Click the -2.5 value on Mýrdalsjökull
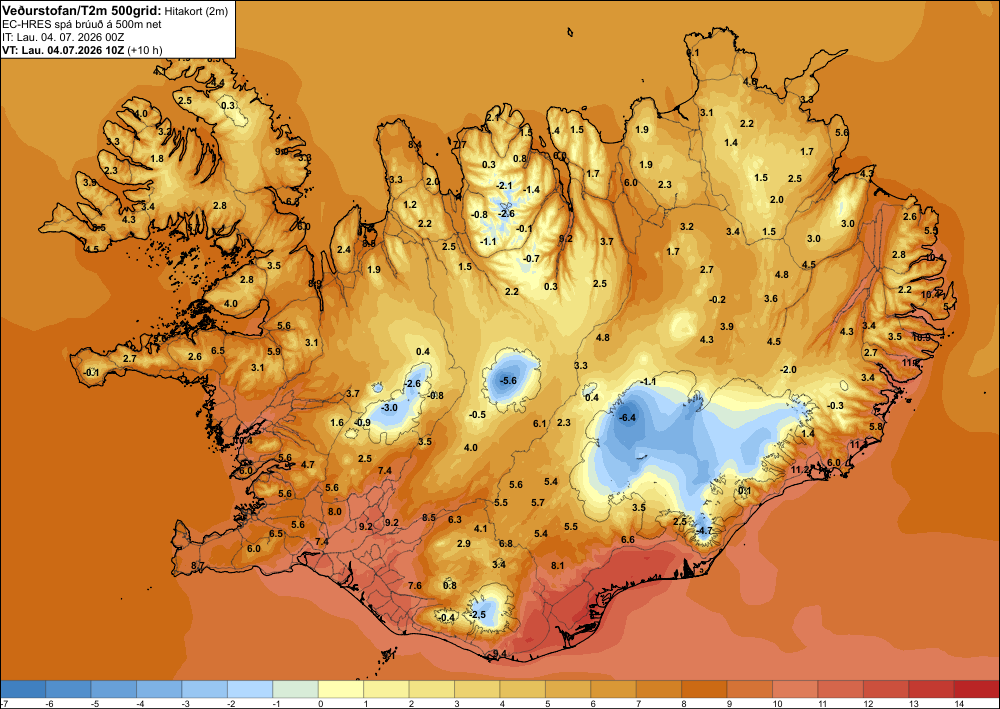Image resolution: width=1000 pixels, height=709 pixels. click(x=478, y=615)
